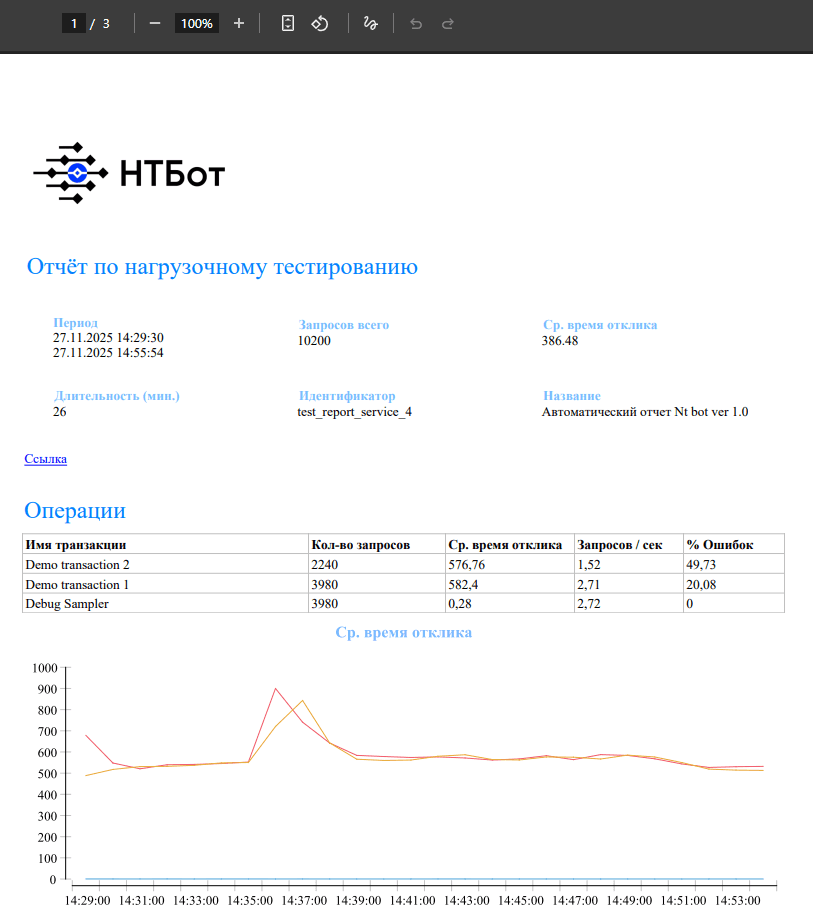This screenshot has width=813, height=913.
Task: Click the НТБот logo image
Action: pyautogui.click(x=129, y=173)
